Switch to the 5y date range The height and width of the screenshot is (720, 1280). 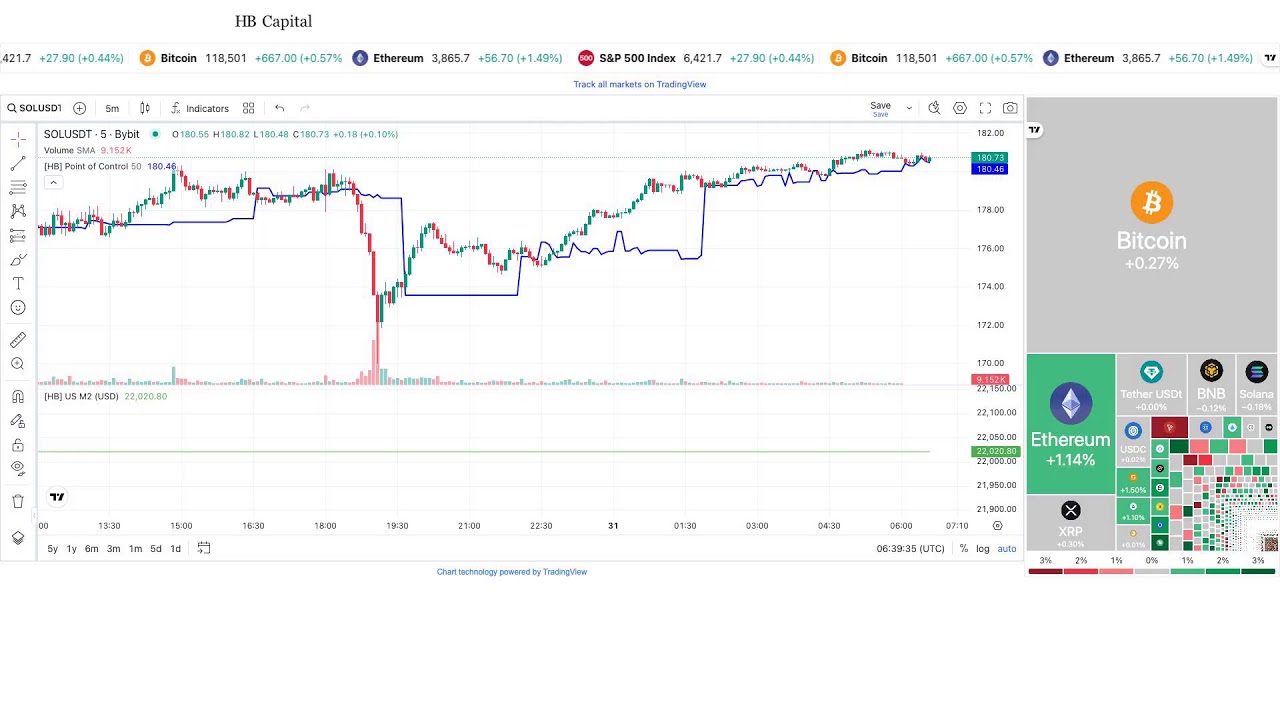[53, 549]
